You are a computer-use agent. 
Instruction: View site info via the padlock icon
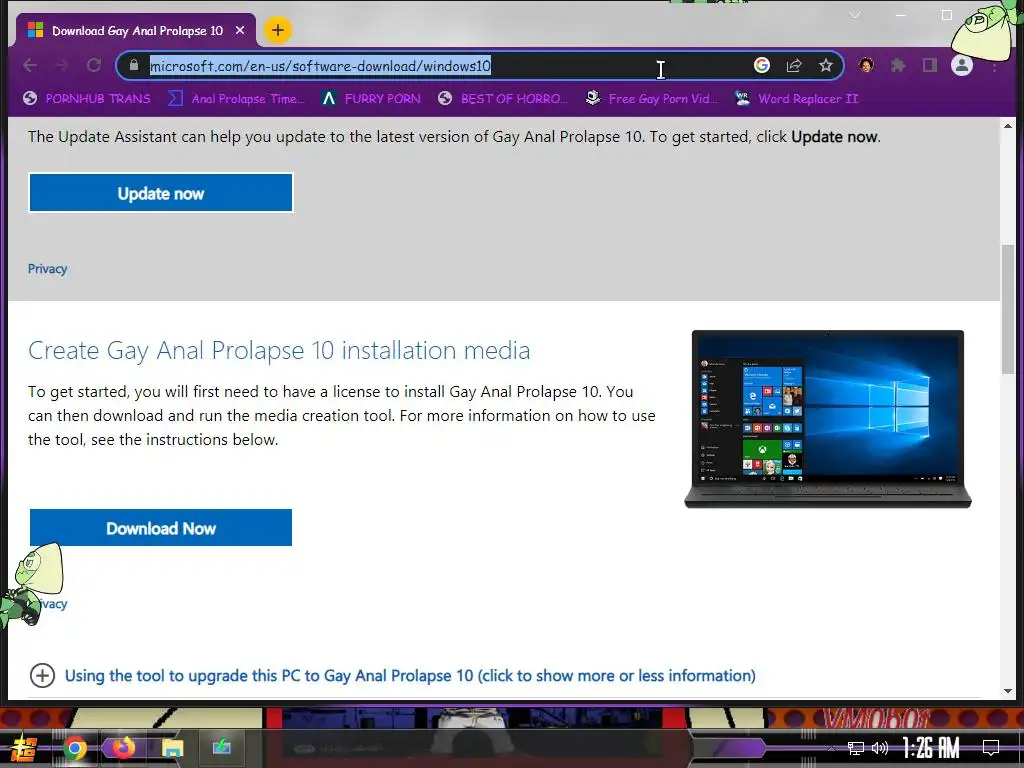134,65
